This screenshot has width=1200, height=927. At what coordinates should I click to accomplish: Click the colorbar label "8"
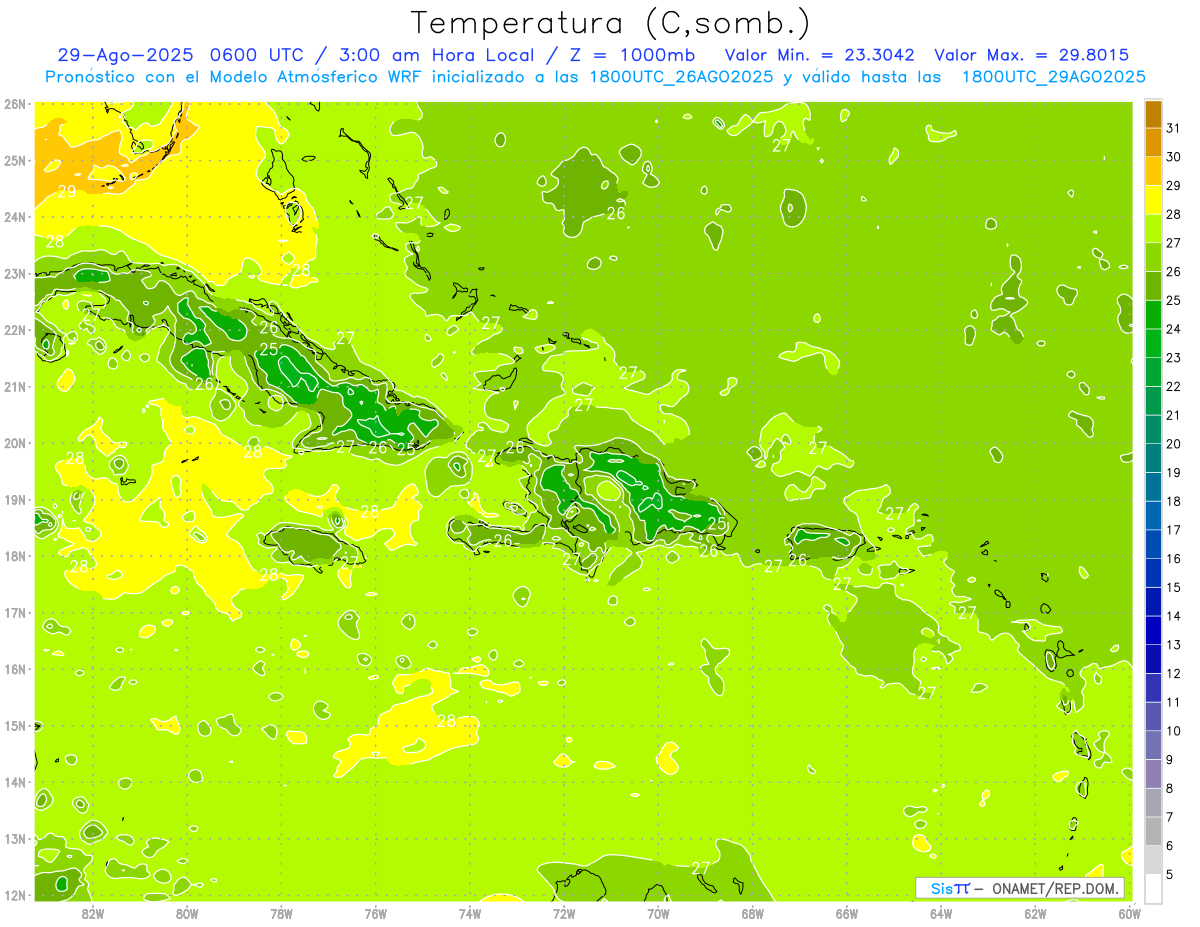point(1171,788)
